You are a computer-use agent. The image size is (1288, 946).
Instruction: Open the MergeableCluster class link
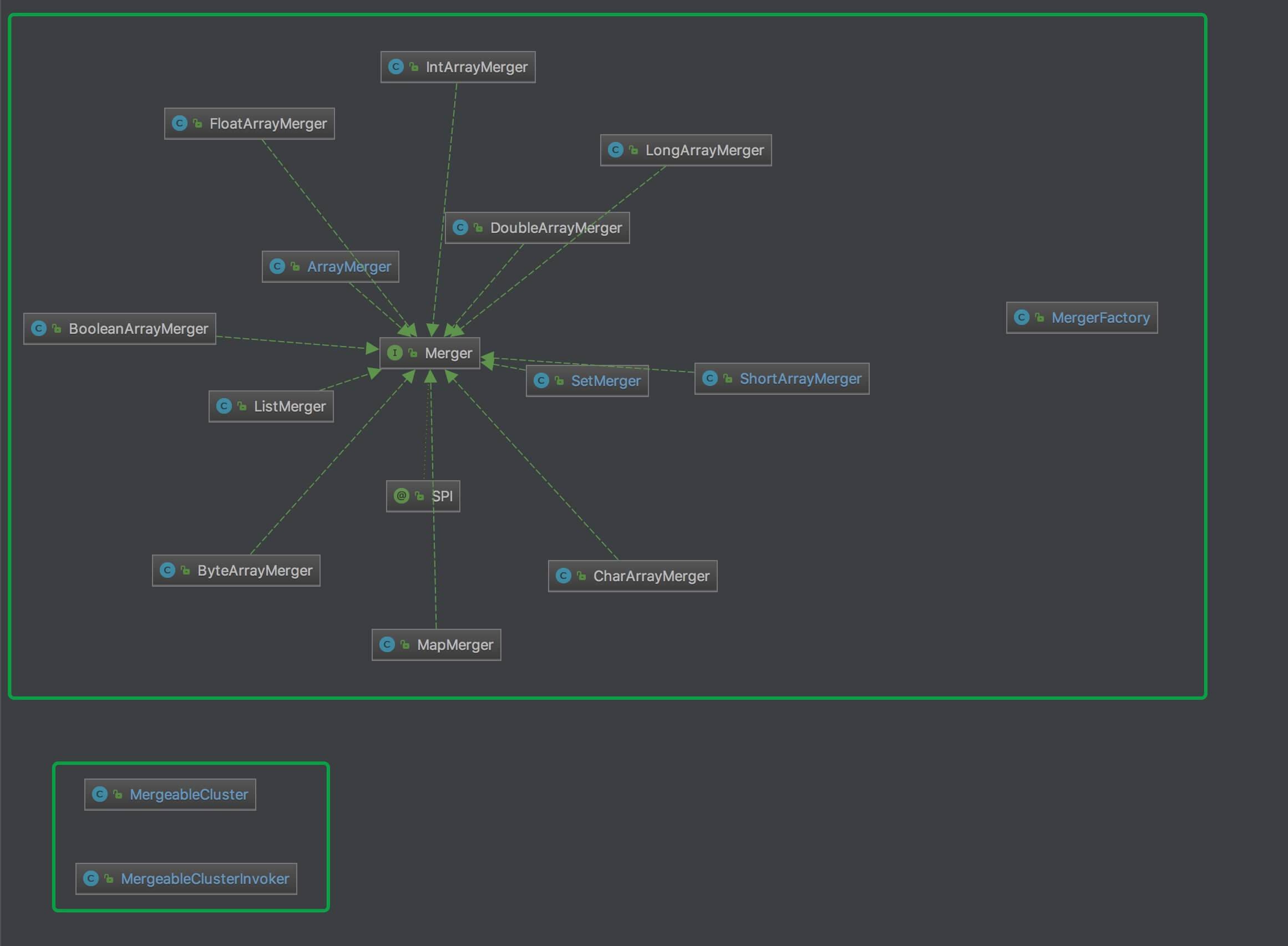pyautogui.click(x=189, y=794)
